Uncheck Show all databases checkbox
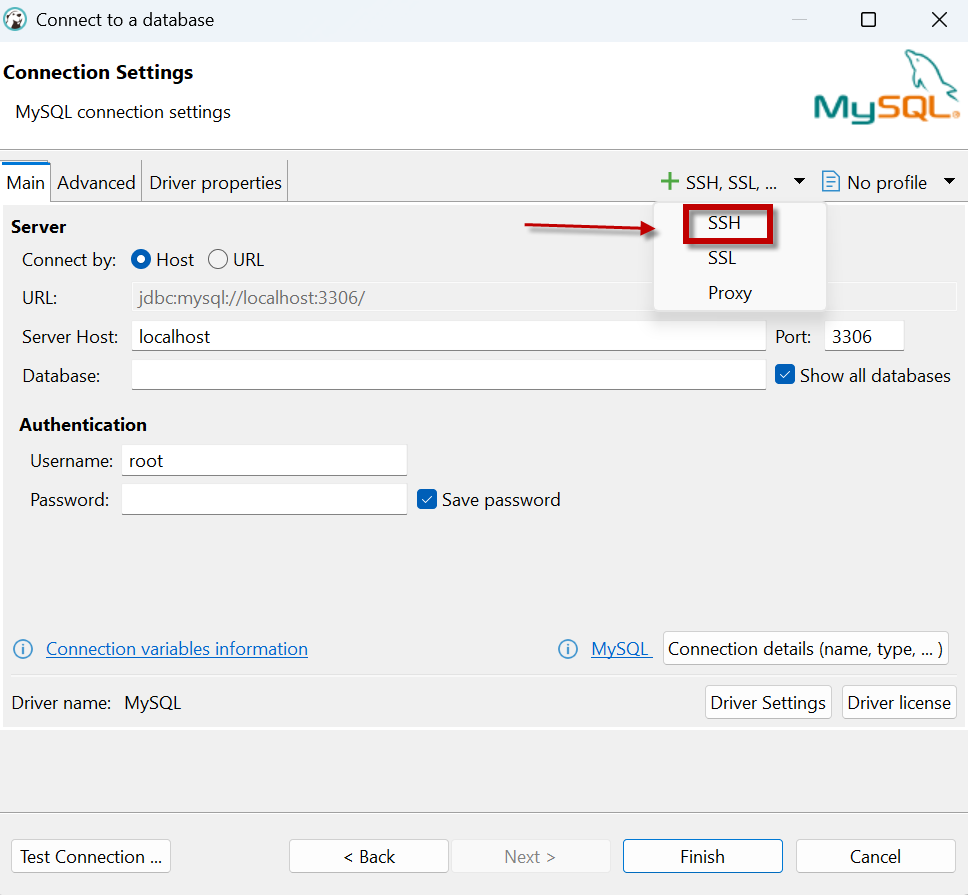Screen dimensions: 968x895 pos(785,375)
